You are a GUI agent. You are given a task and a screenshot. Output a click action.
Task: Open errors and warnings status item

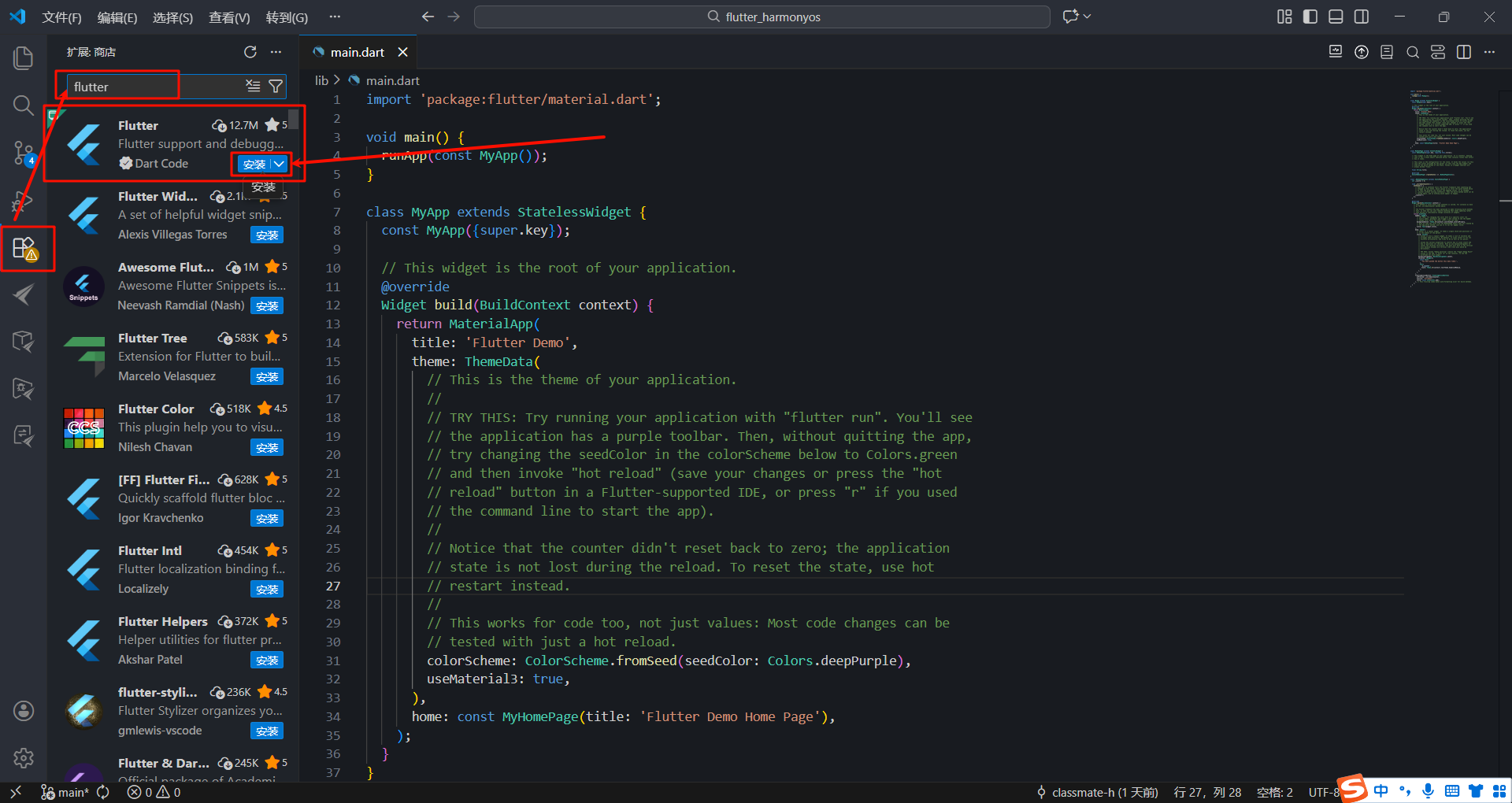click(154, 792)
